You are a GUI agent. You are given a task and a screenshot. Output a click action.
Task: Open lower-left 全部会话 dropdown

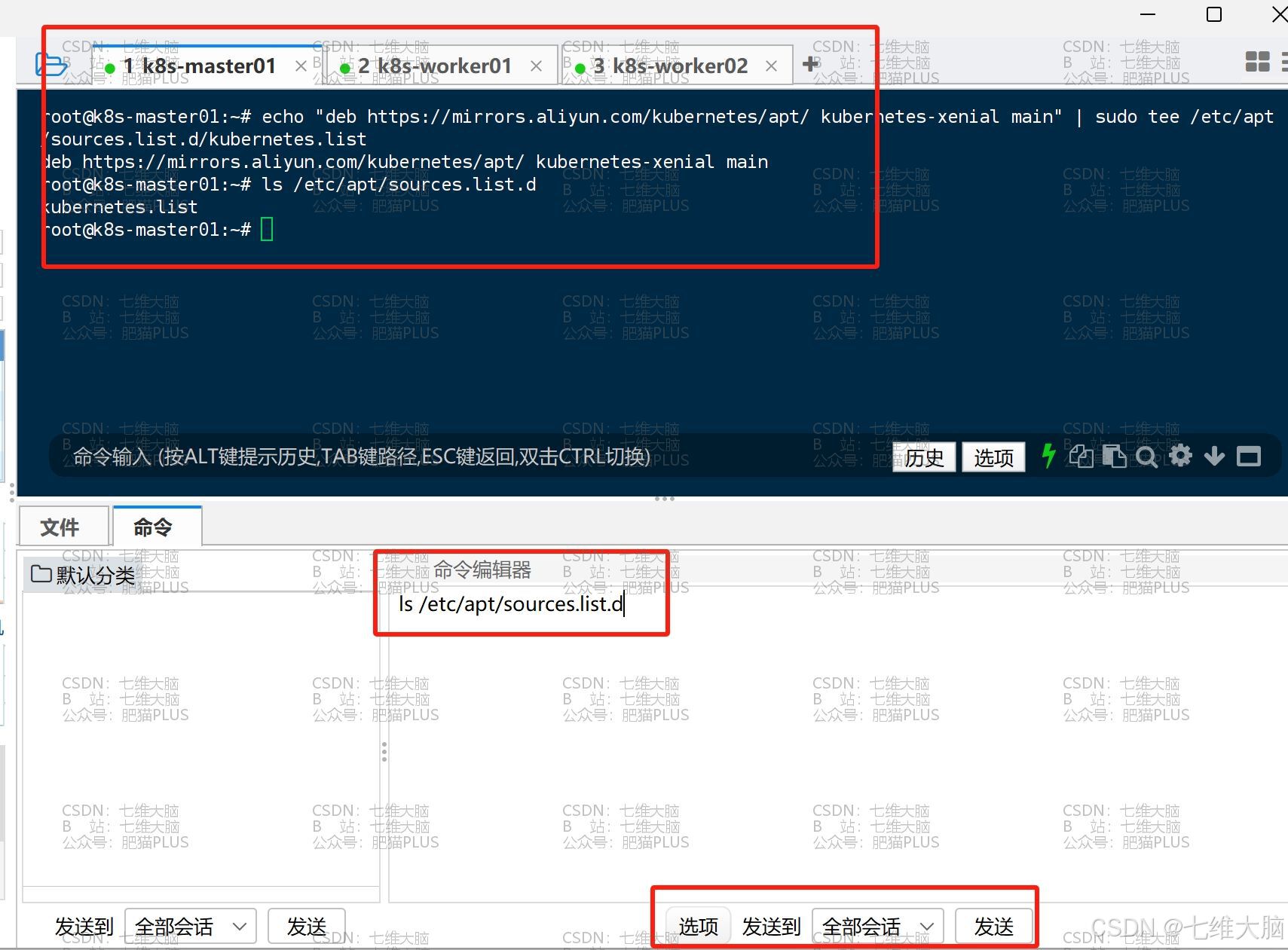click(191, 926)
